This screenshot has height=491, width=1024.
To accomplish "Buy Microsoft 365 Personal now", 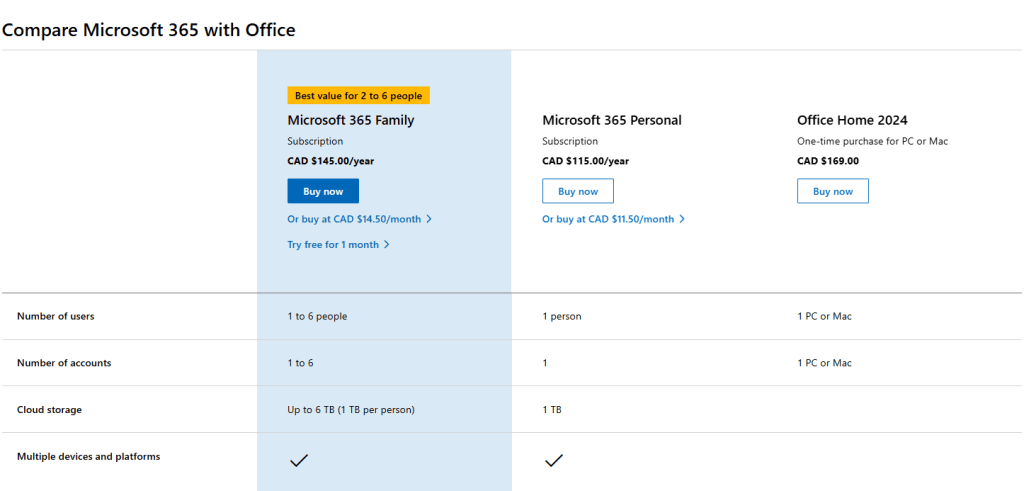I will click(578, 191).
